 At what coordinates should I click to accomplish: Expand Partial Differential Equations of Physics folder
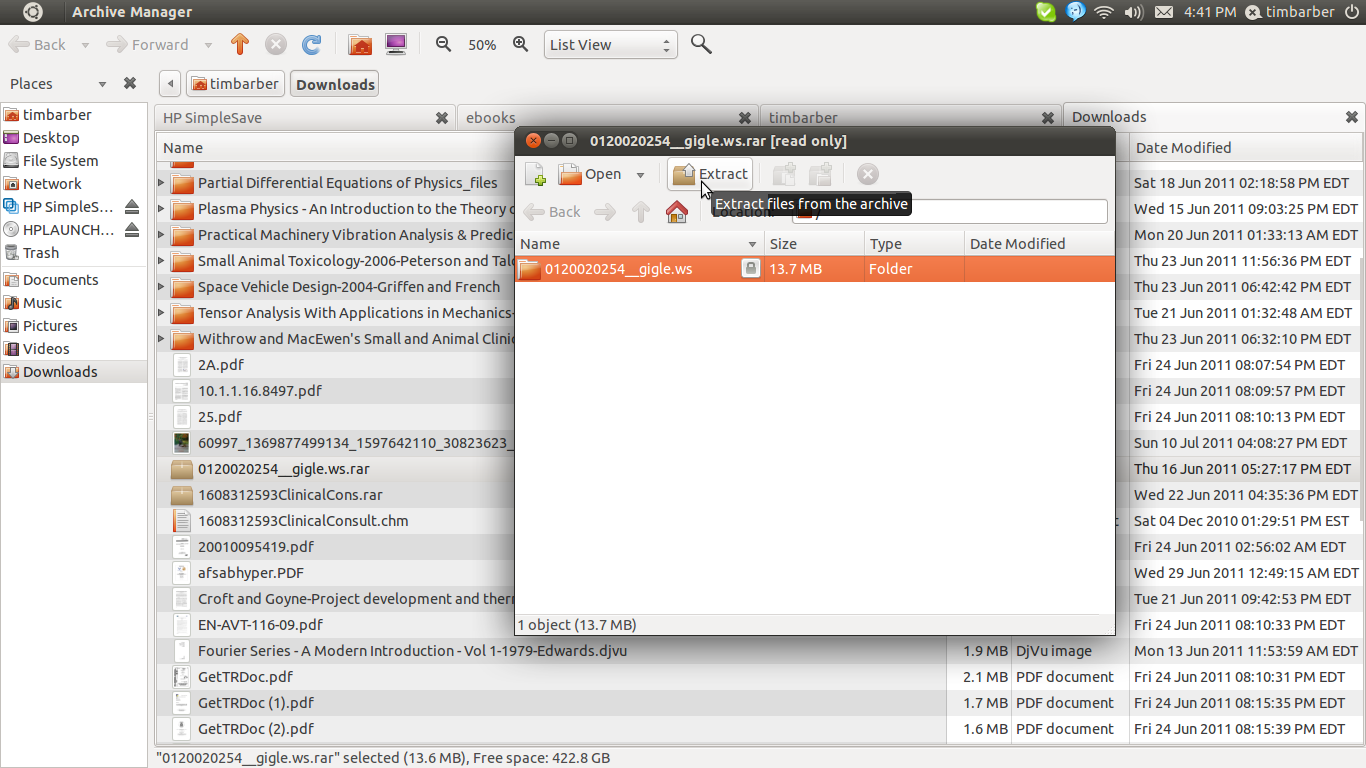[x=161, y=183]
